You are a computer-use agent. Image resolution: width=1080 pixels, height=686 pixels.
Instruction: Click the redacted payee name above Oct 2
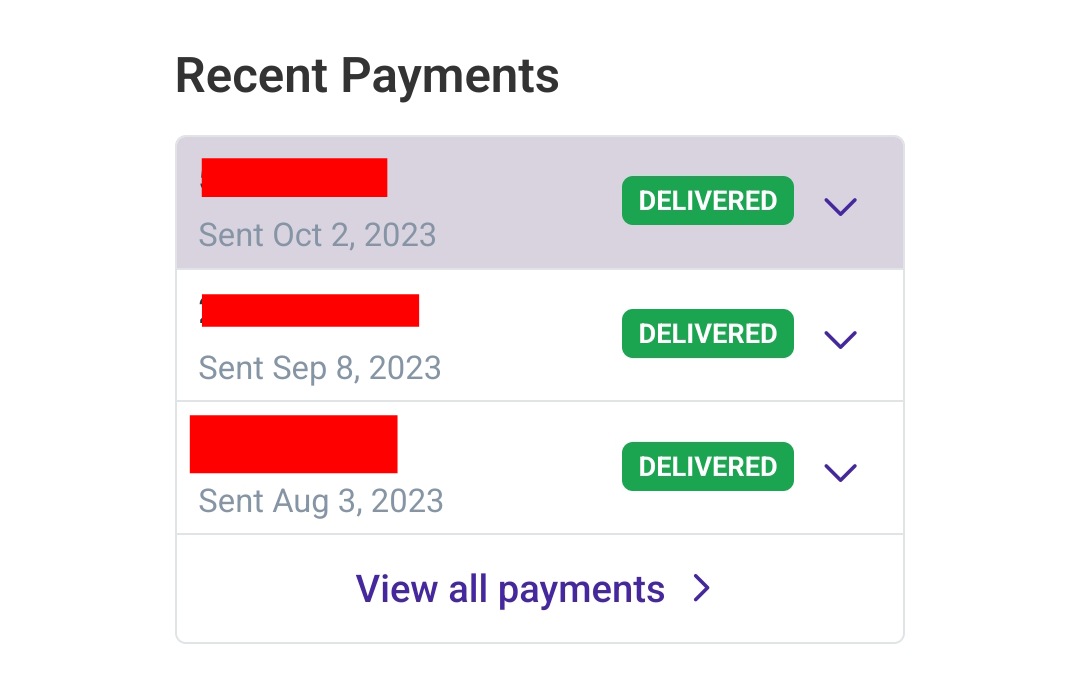294,177
